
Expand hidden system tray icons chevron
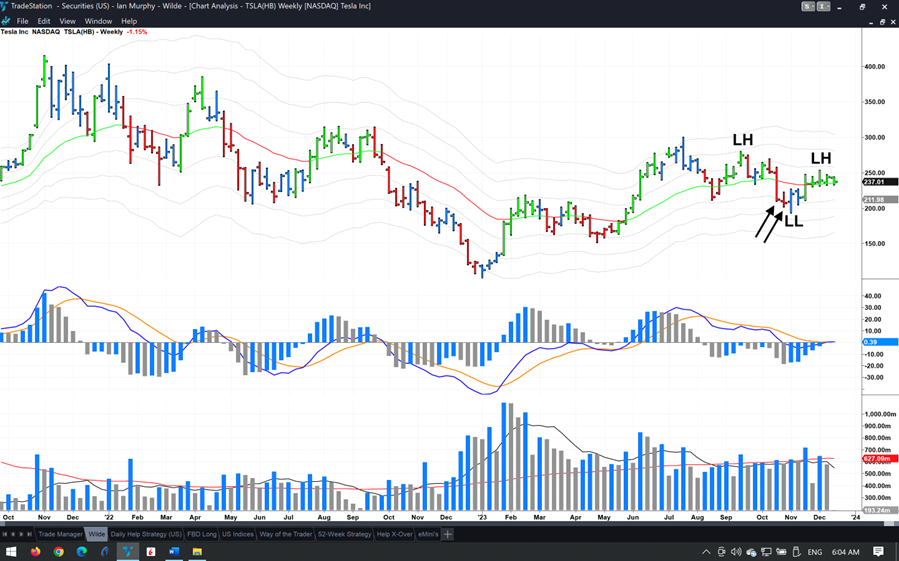click(706, 552)
